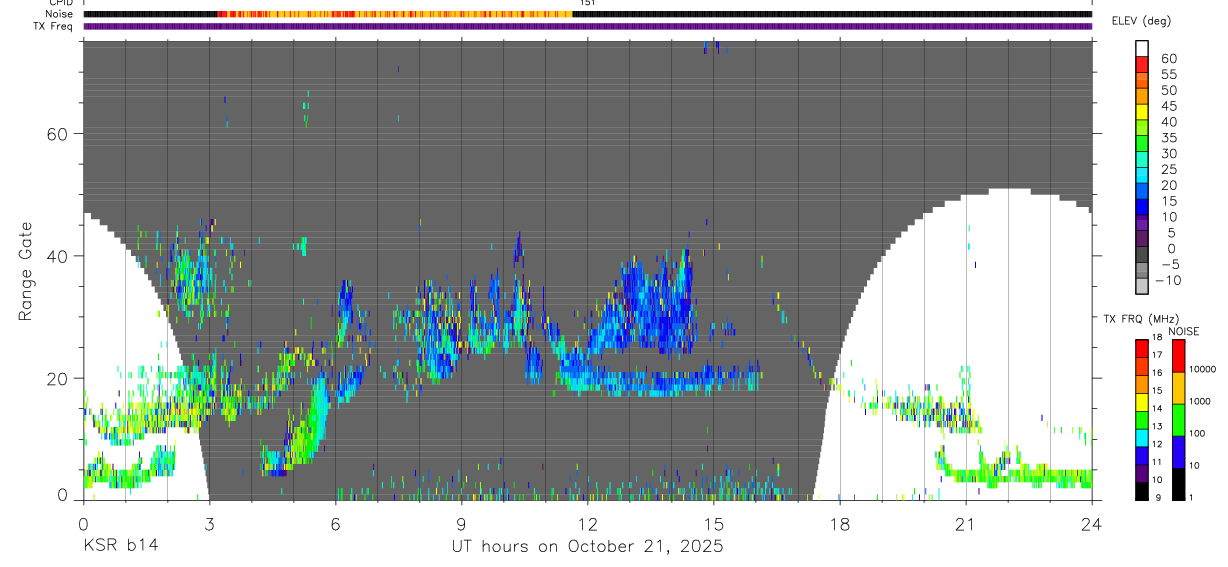The image size is (1228, 567).
Task: Click the 35 value on elevation colorbar
Action: 1167,137
